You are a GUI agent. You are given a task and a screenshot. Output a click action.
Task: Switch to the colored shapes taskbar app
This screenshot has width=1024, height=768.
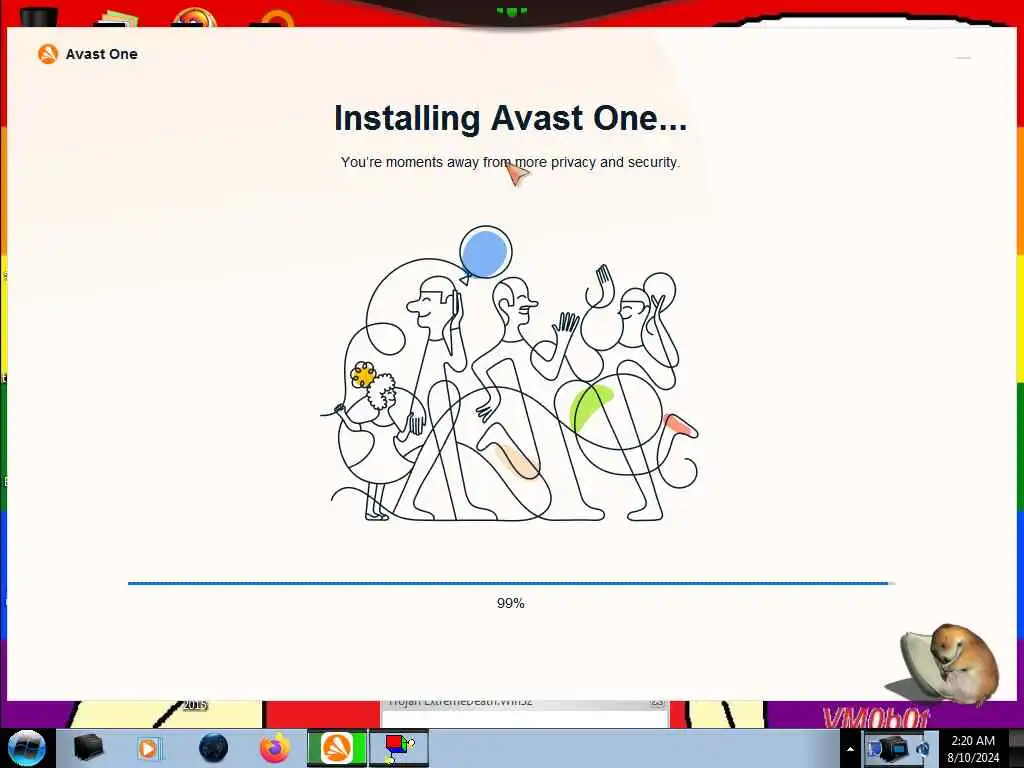(x=398, y=748)
